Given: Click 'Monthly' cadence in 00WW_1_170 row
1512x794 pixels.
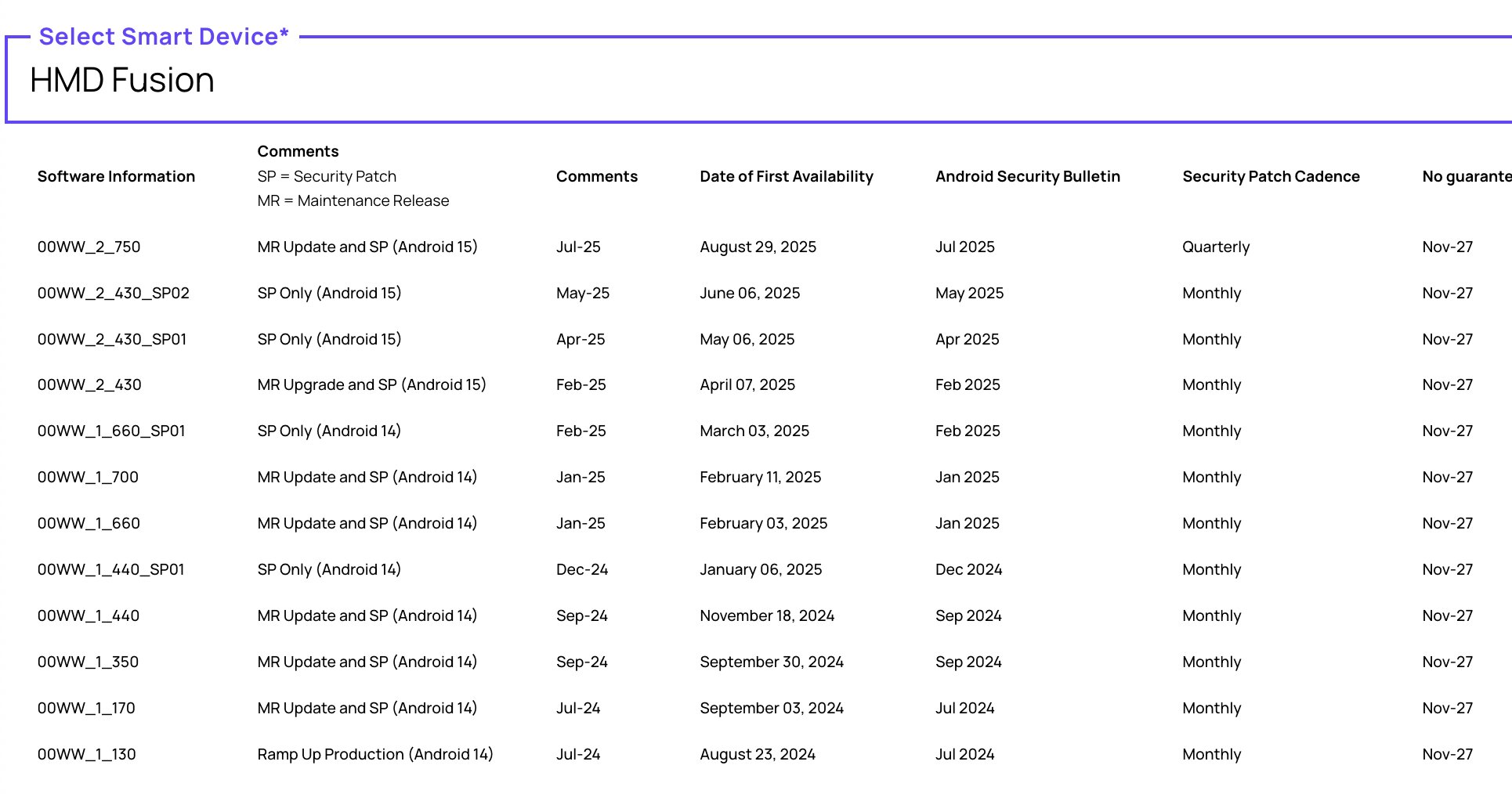Looking at the screenshot, I should point(1212,708).
